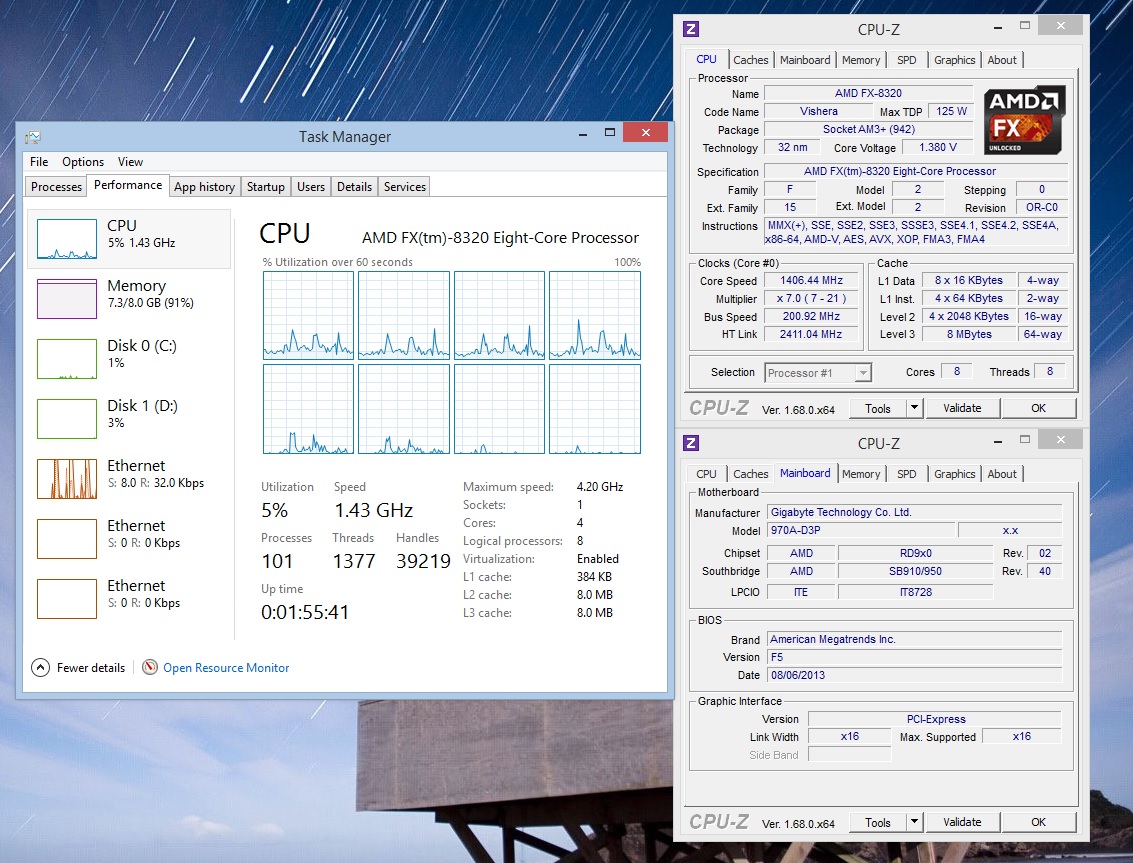Click Validate button in upper CPU-Z window
The height and width of the screenshot is (863, 1133).
tap(962, 408)
